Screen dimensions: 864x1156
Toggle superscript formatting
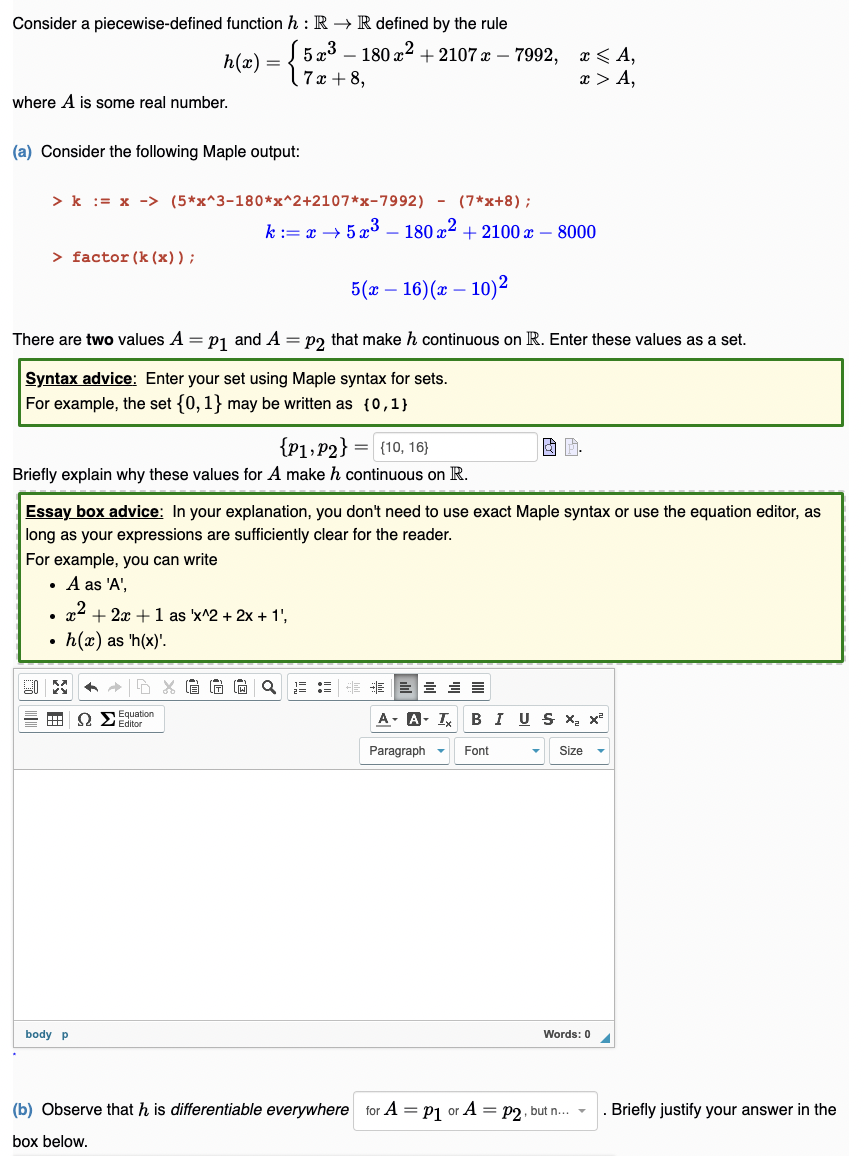tap(596, 719)
